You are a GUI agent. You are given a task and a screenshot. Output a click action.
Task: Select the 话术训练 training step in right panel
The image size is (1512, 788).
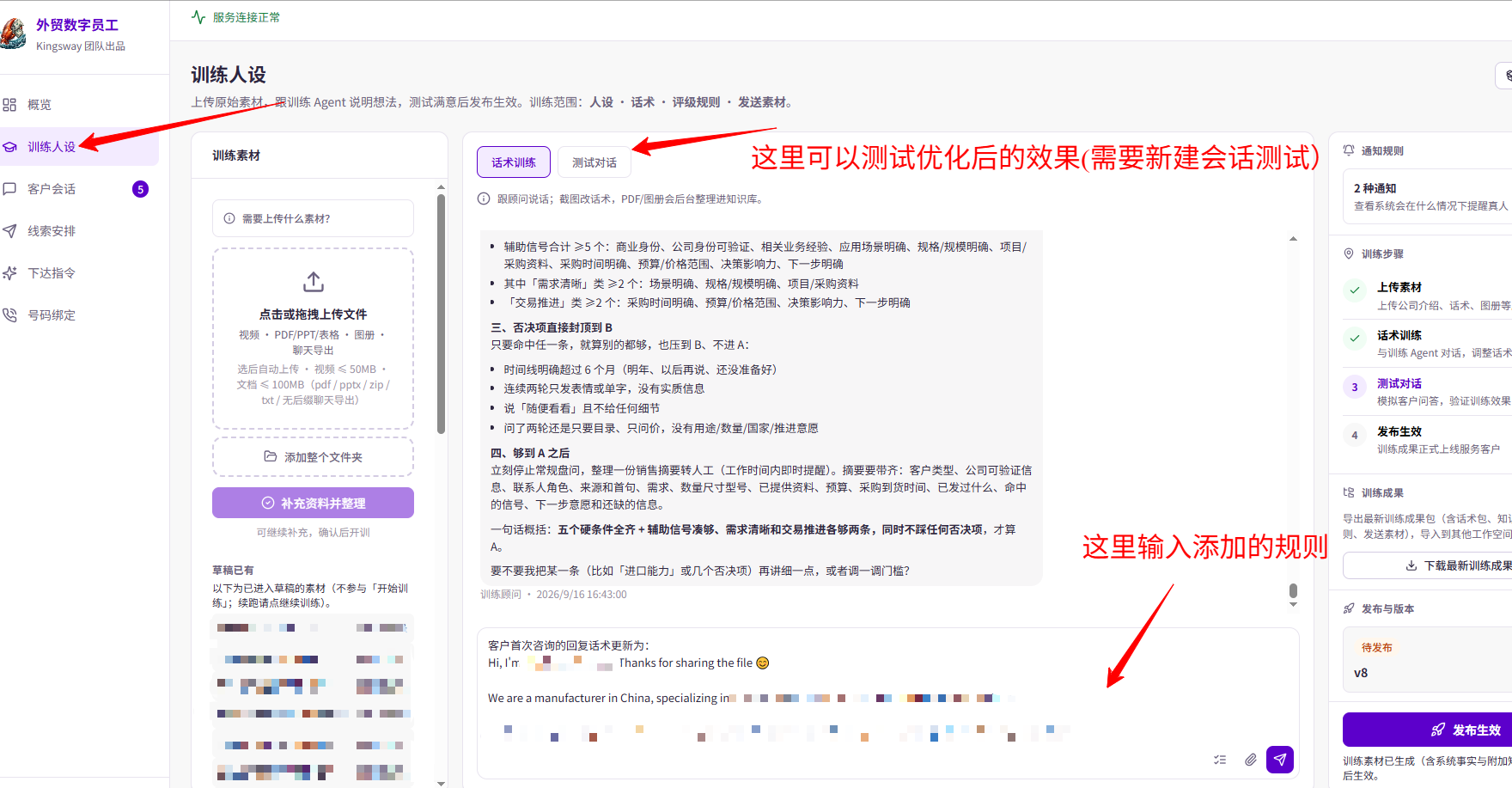tap(1427, 344)
